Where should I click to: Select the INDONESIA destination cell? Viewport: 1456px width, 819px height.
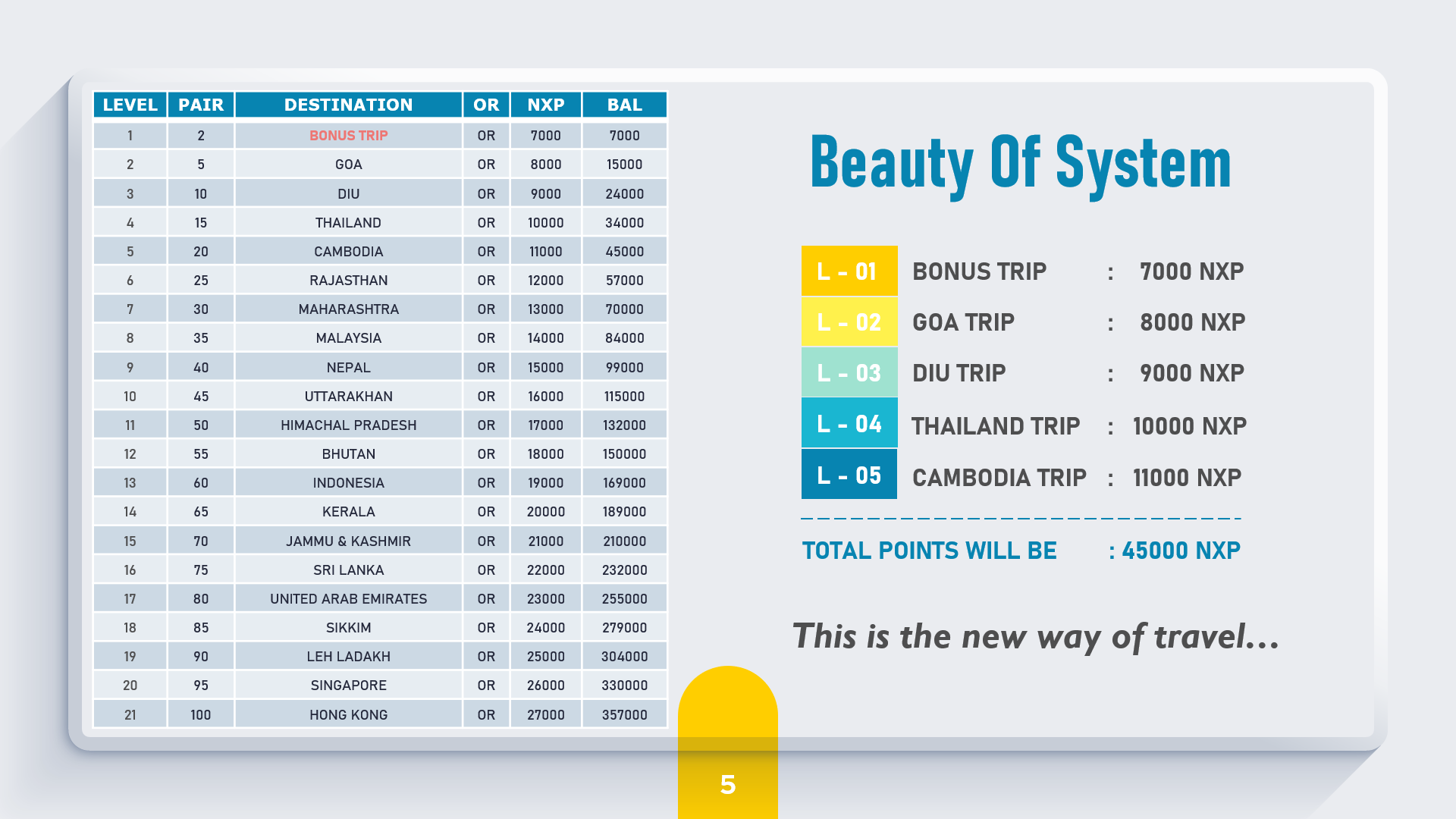tap(349, 483)
